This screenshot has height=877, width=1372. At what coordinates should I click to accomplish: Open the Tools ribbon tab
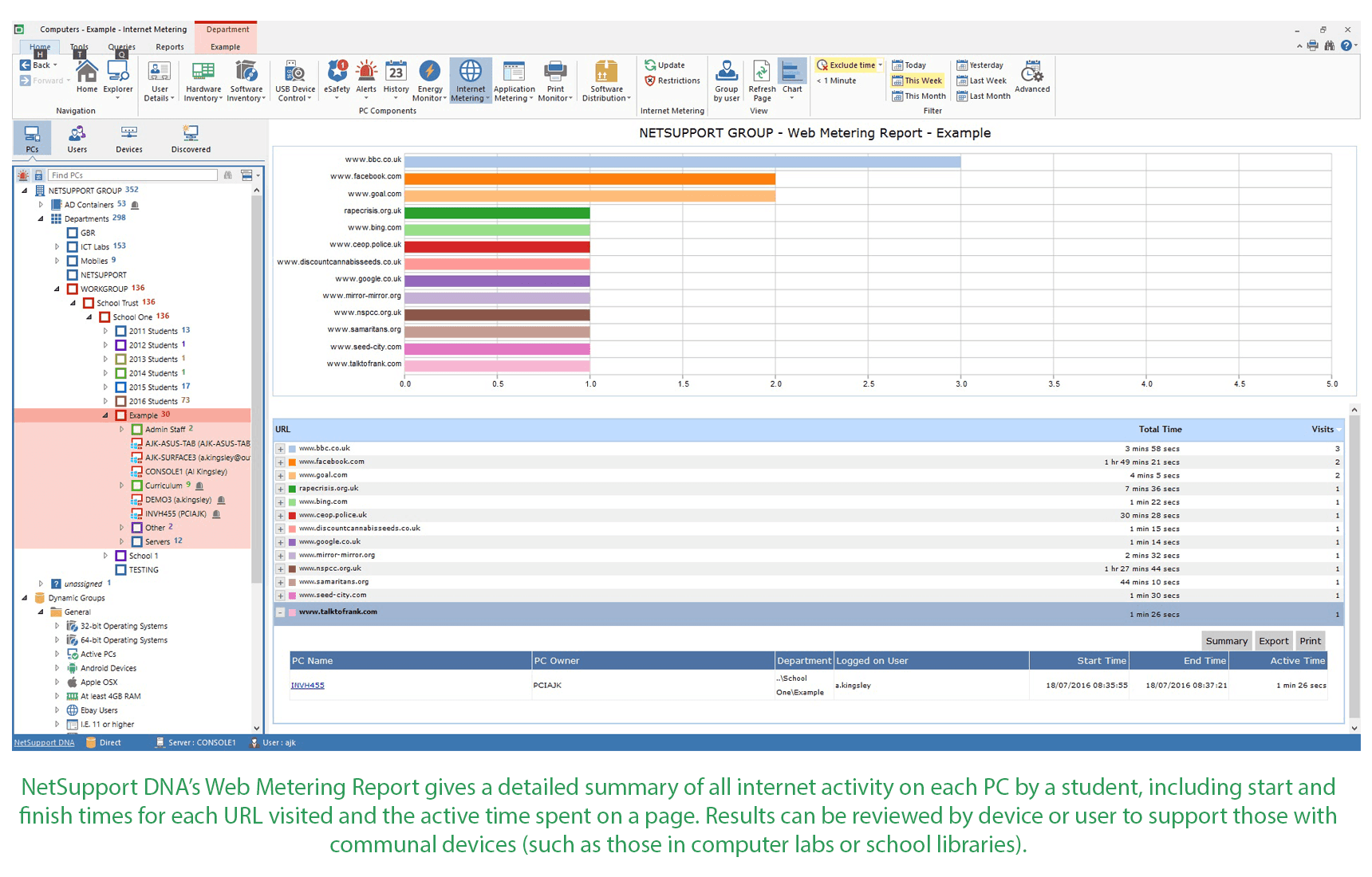(x=78, y=47)
